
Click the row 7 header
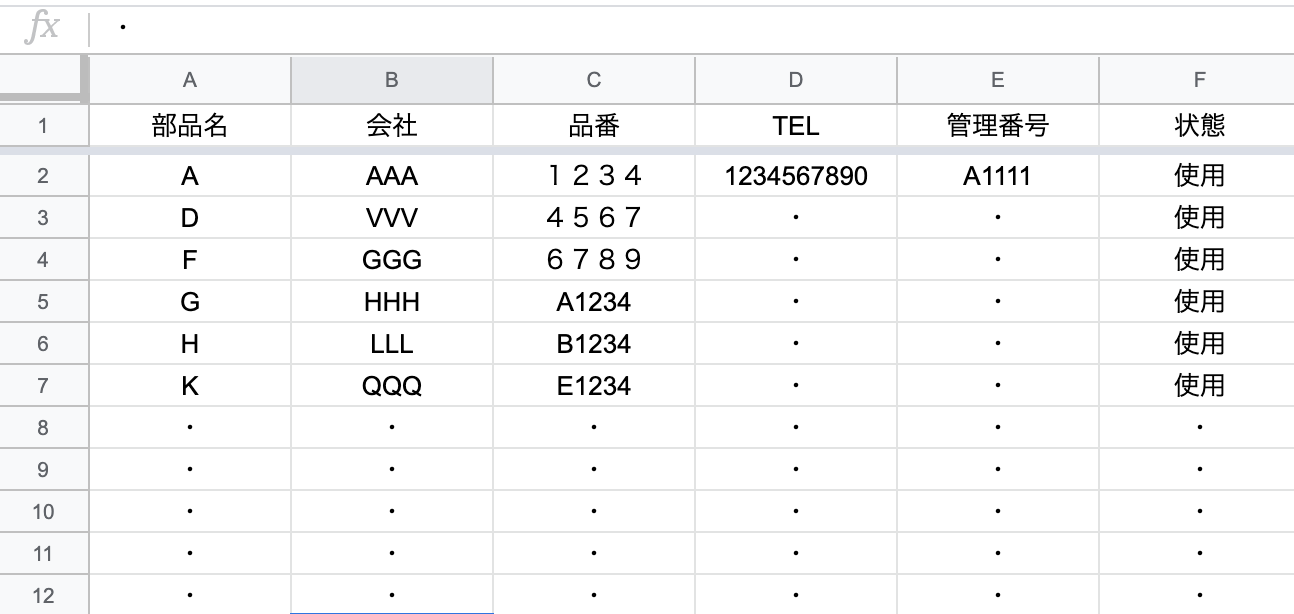pos(43,386)
